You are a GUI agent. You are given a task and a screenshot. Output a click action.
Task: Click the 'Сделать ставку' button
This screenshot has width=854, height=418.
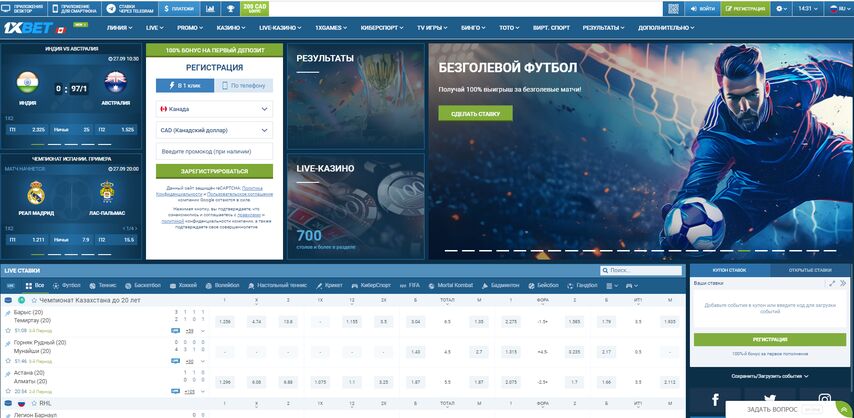tap(475, 113)
